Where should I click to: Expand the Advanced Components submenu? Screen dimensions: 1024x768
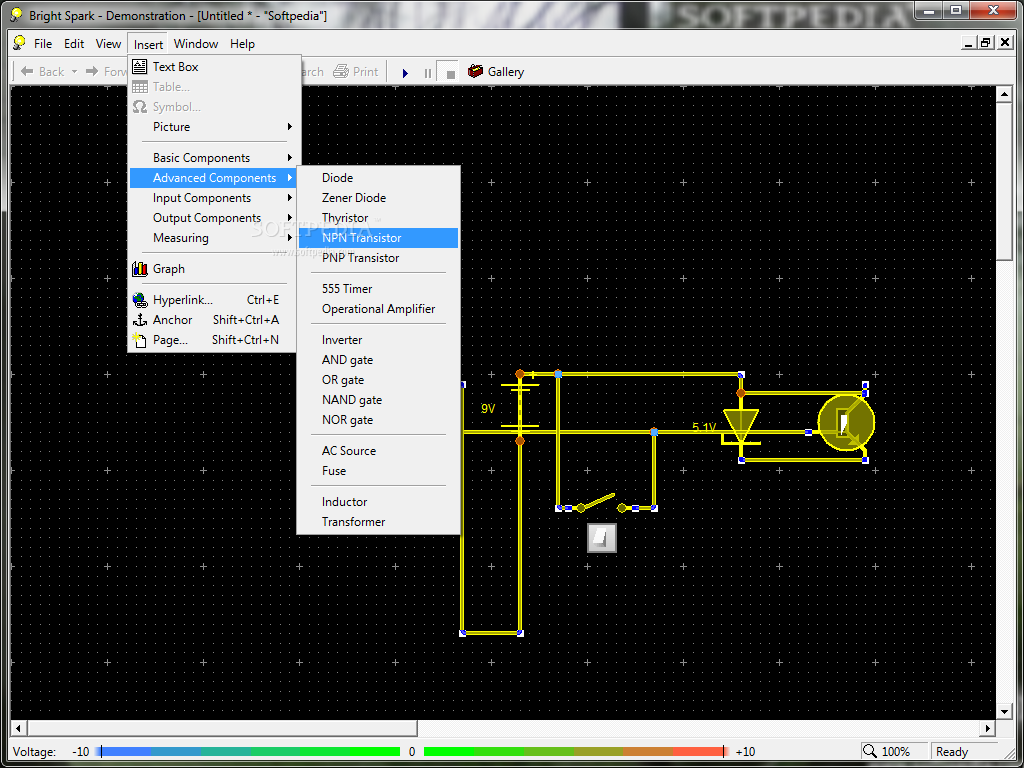tap(212, 178)
